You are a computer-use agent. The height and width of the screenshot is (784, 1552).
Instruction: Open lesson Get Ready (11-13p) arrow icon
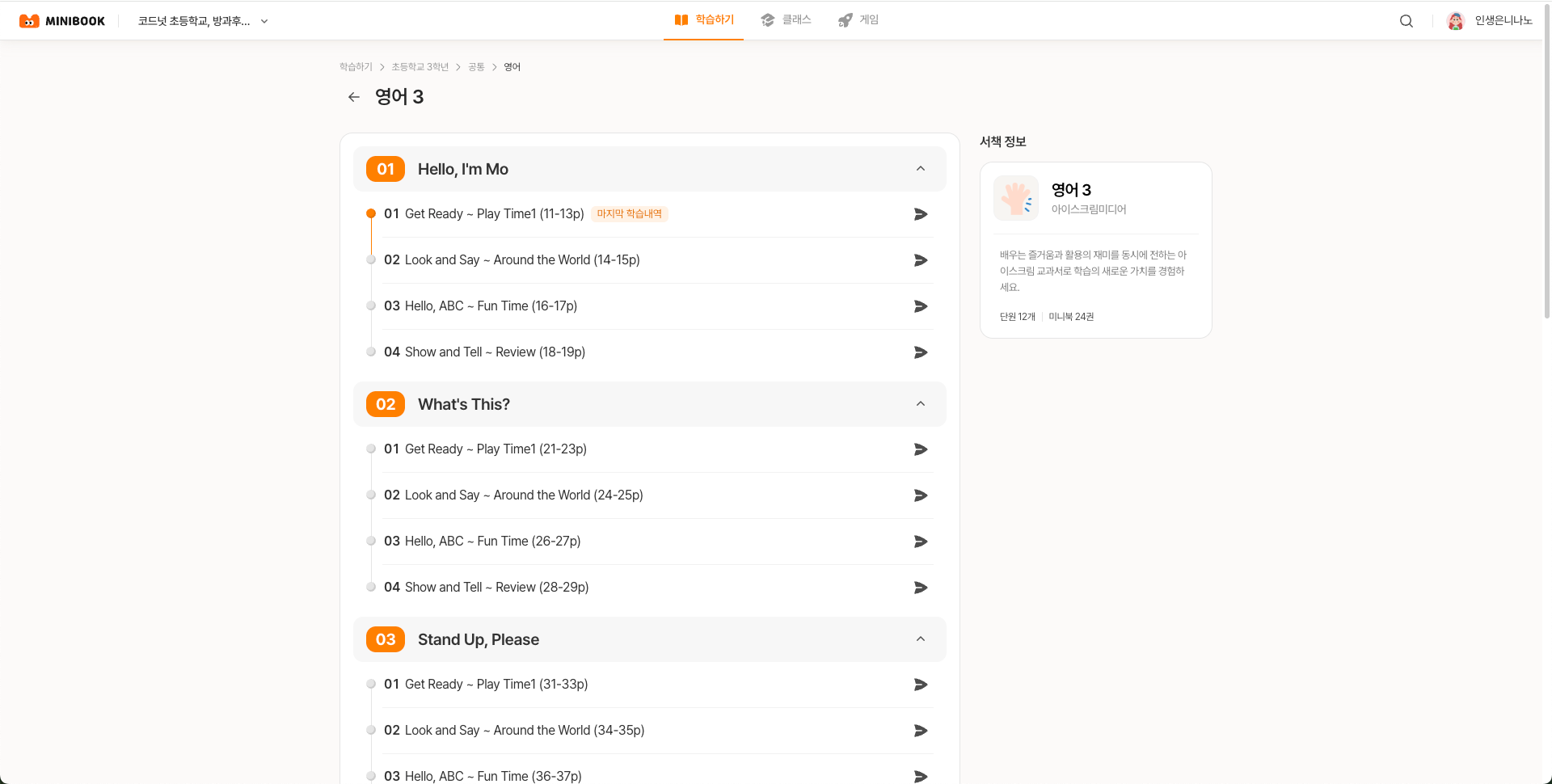pos(920,214)
